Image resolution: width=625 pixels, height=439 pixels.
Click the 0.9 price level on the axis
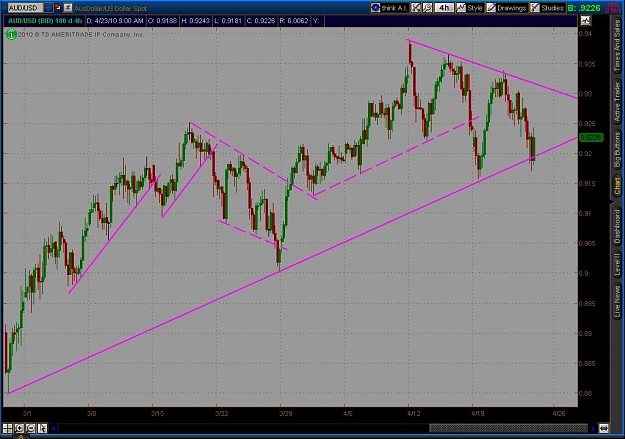pyautogui.click(x=583, y=273)
